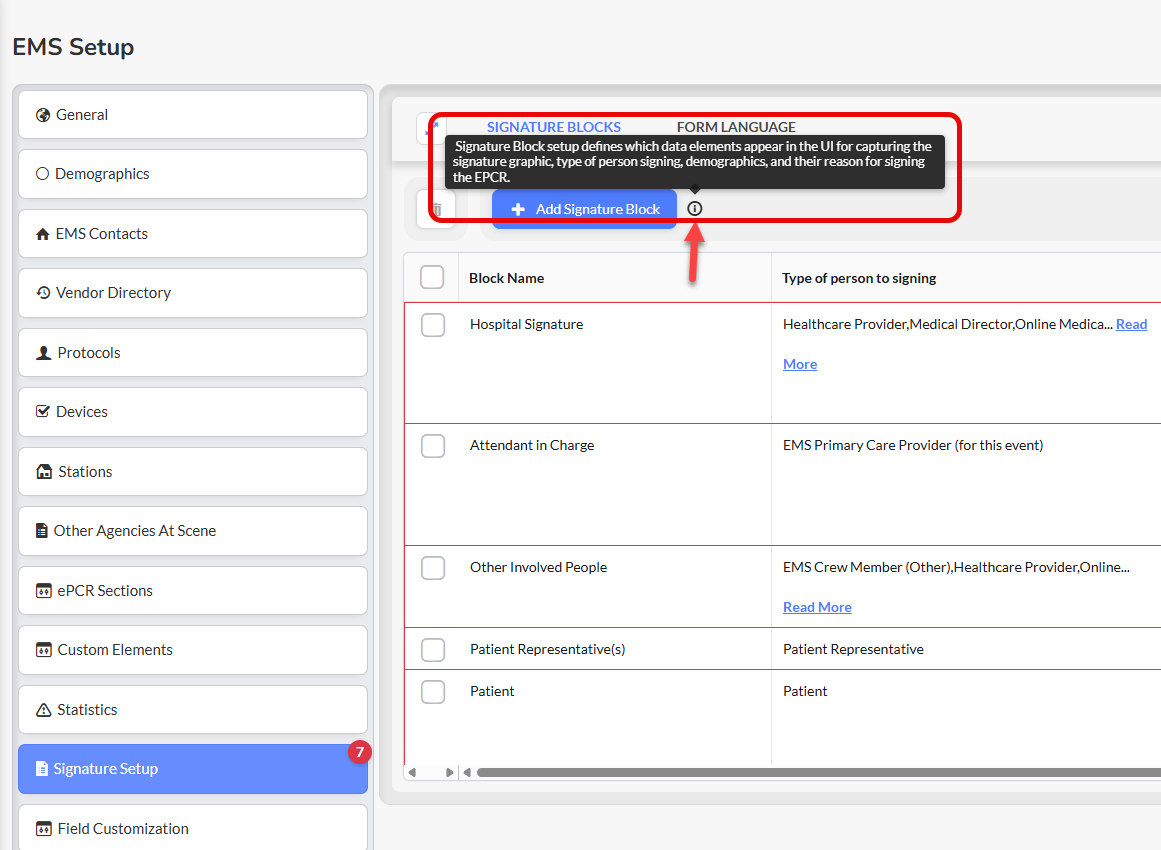Click the warning triangle icon beside Statistics

[44, 709]
